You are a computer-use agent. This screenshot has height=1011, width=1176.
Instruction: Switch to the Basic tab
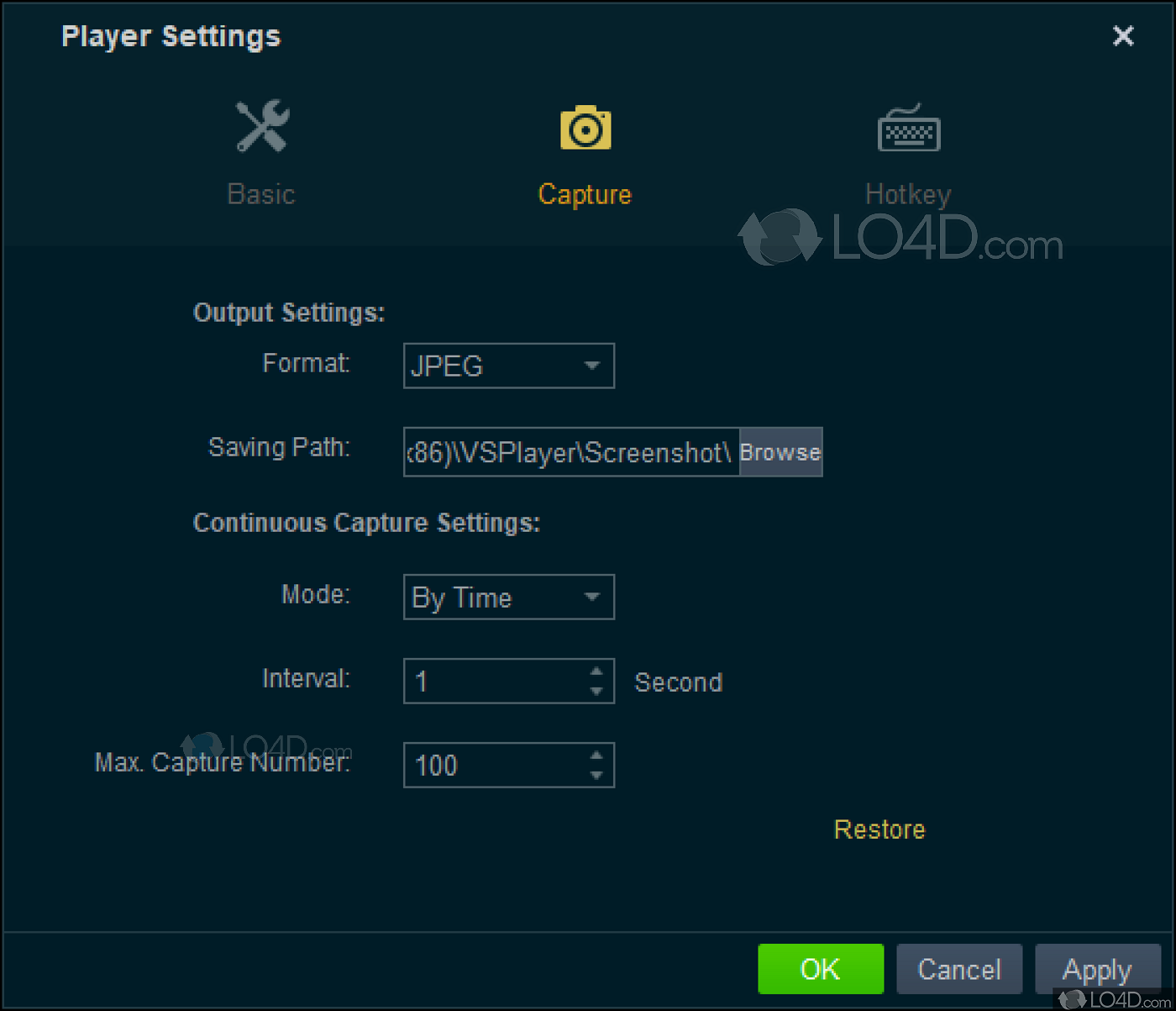pyautogui.click(x=260, y=193)
